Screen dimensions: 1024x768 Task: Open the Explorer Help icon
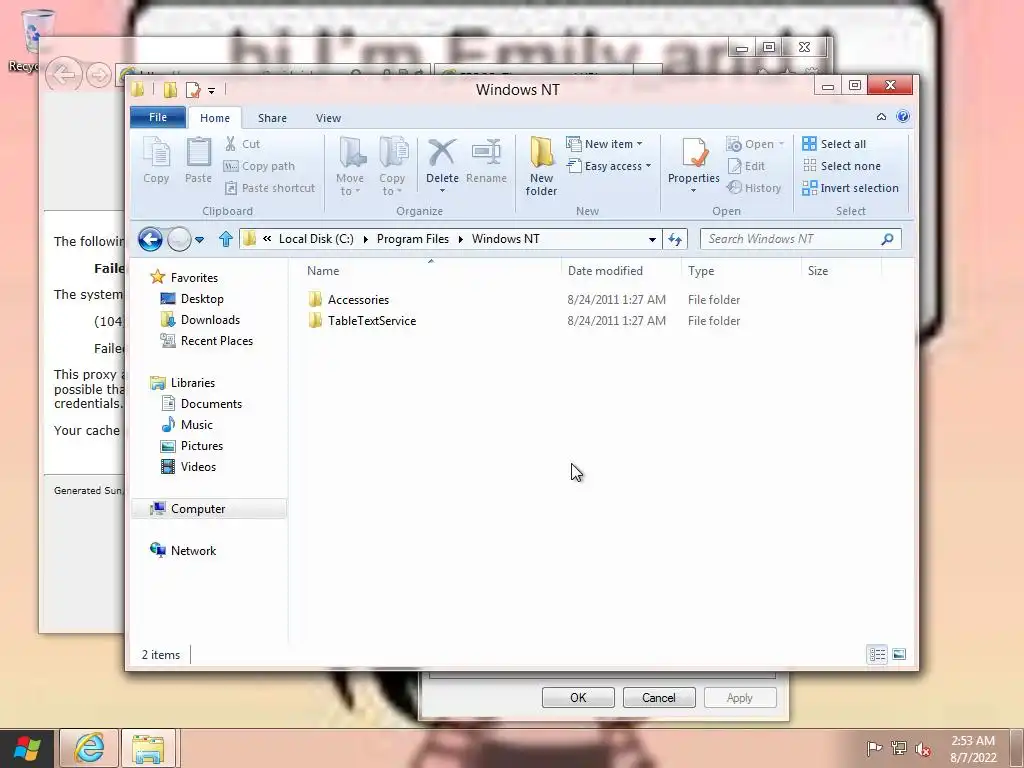click(x=903, y=116)
